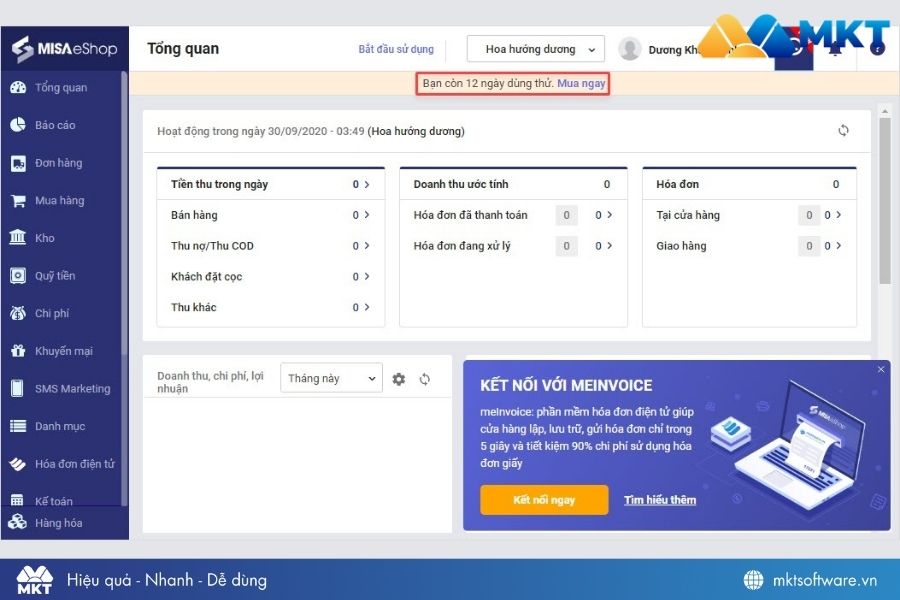Image resolution: width=900 pixels, height=600 pixels.
Task: Click main content vertical scrollbar
Action: (x=885, y=201)
